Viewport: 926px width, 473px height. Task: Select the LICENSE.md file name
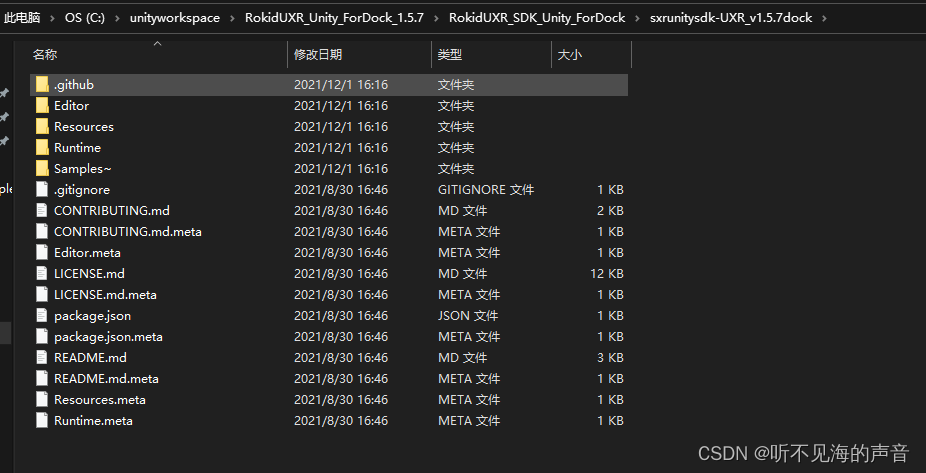[89, 273]
